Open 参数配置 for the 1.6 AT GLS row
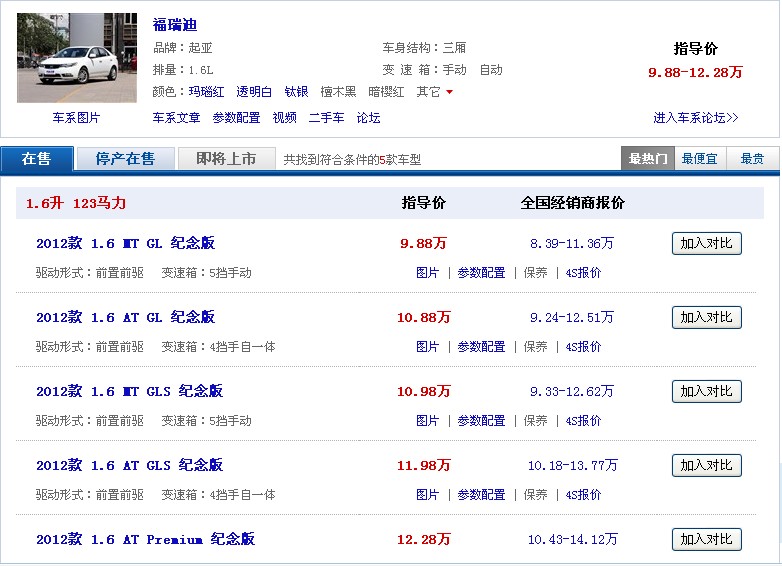The height and width of the screenshot is (566, 782). [481, 495]
